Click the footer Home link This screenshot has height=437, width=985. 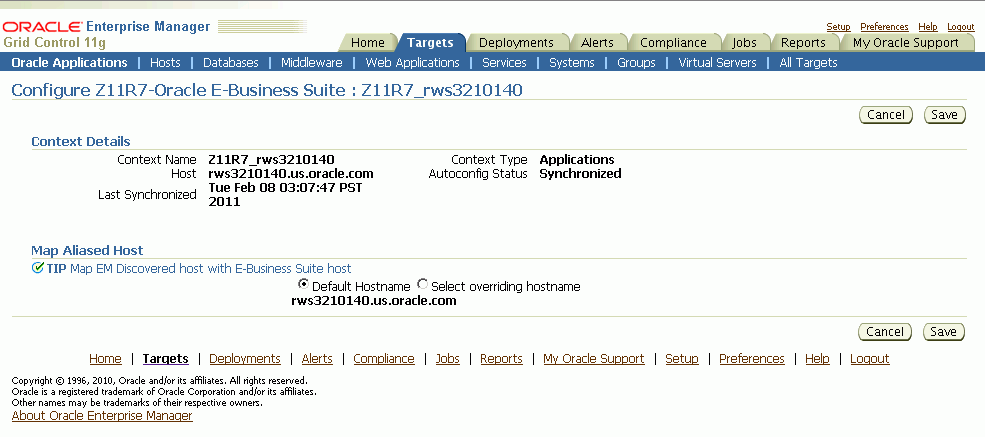pyautogui.click(x=106, y=359)
